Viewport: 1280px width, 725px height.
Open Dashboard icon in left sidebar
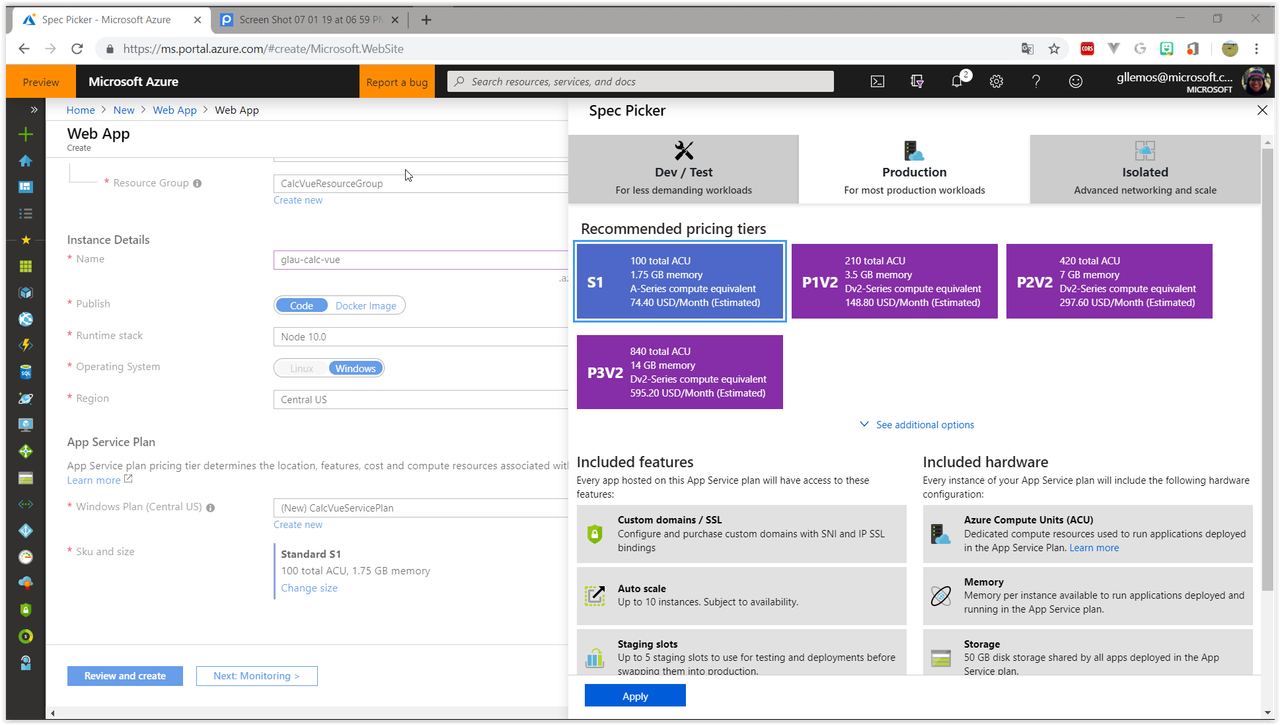click(26, 187)
